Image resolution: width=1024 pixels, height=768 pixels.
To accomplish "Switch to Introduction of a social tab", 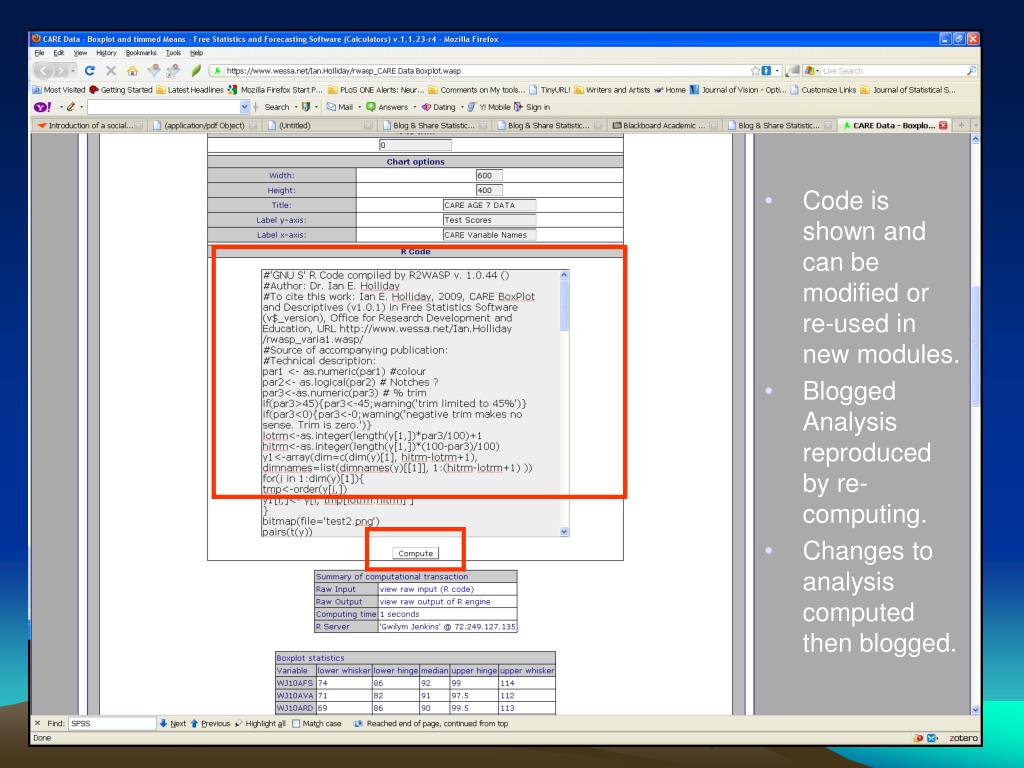I will [x=89, y=125].
